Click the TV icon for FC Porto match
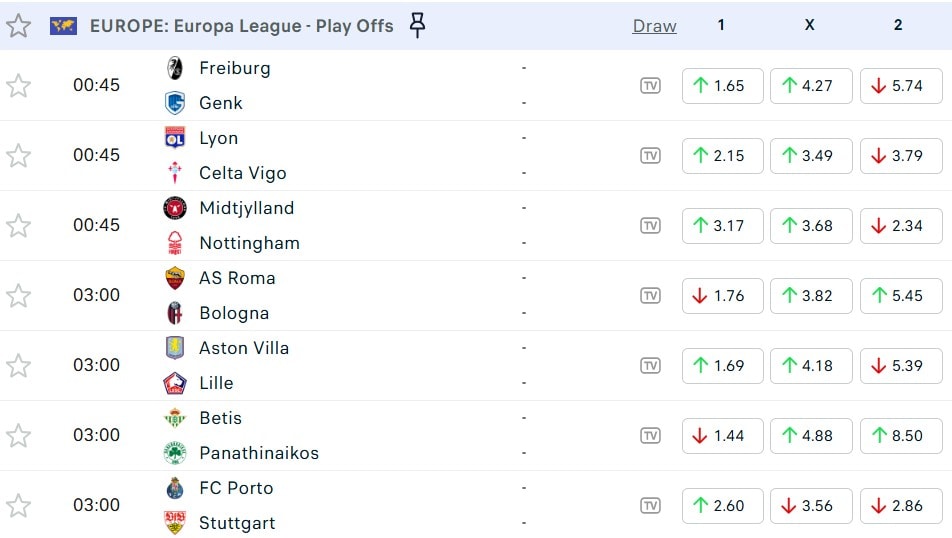This screenshot has height=538, width=952. point(650,506)
